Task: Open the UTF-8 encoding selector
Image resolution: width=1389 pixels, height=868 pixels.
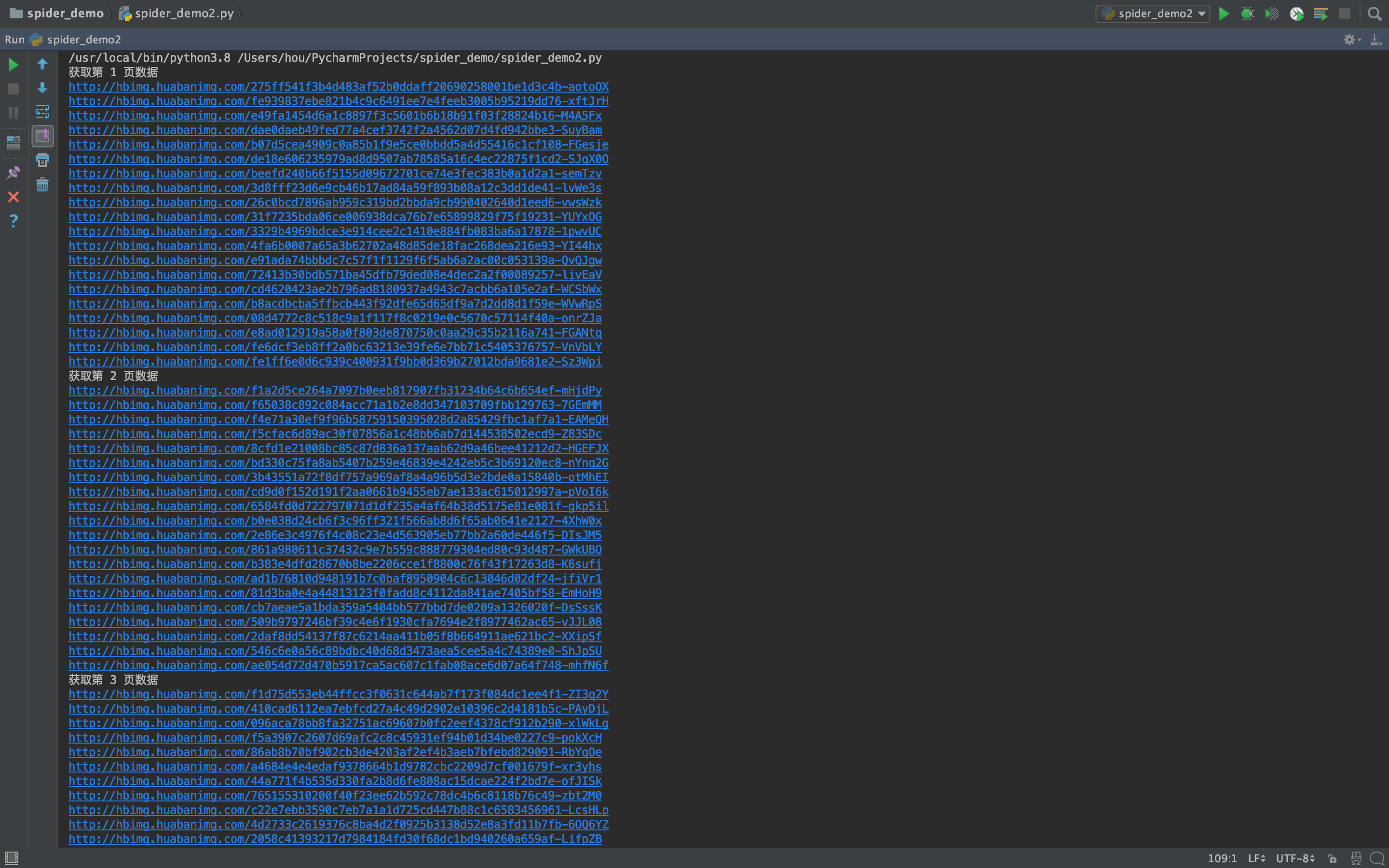Action: click(x=1295, y=858)
